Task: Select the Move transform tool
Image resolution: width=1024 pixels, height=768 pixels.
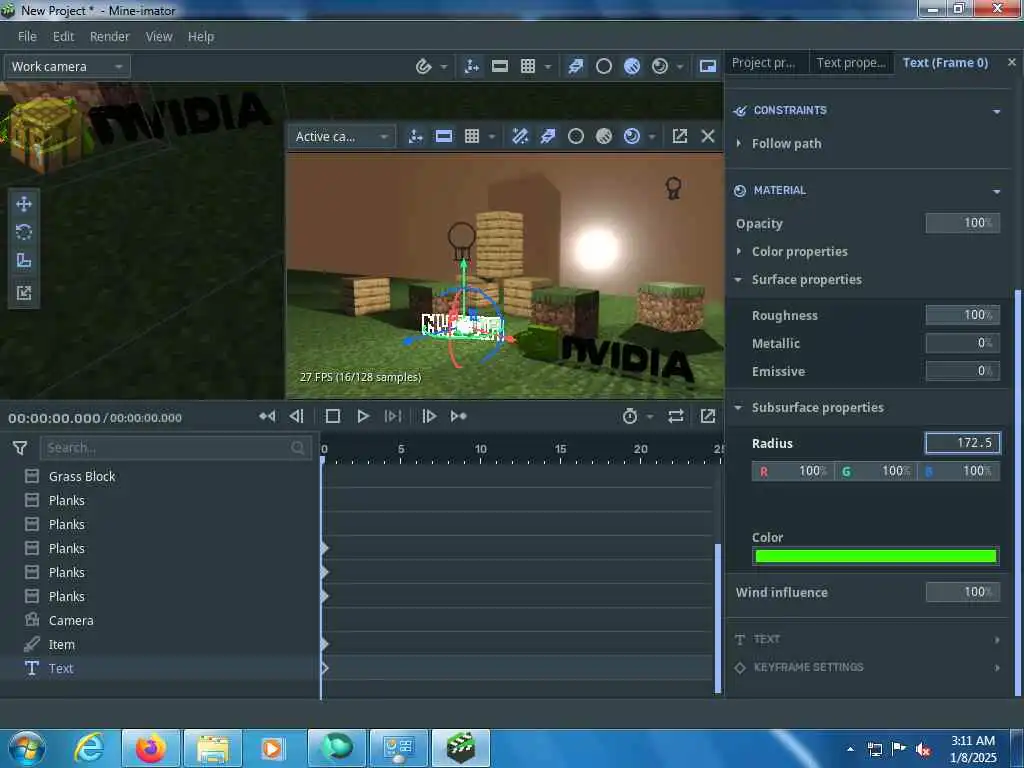Action: 24,204
